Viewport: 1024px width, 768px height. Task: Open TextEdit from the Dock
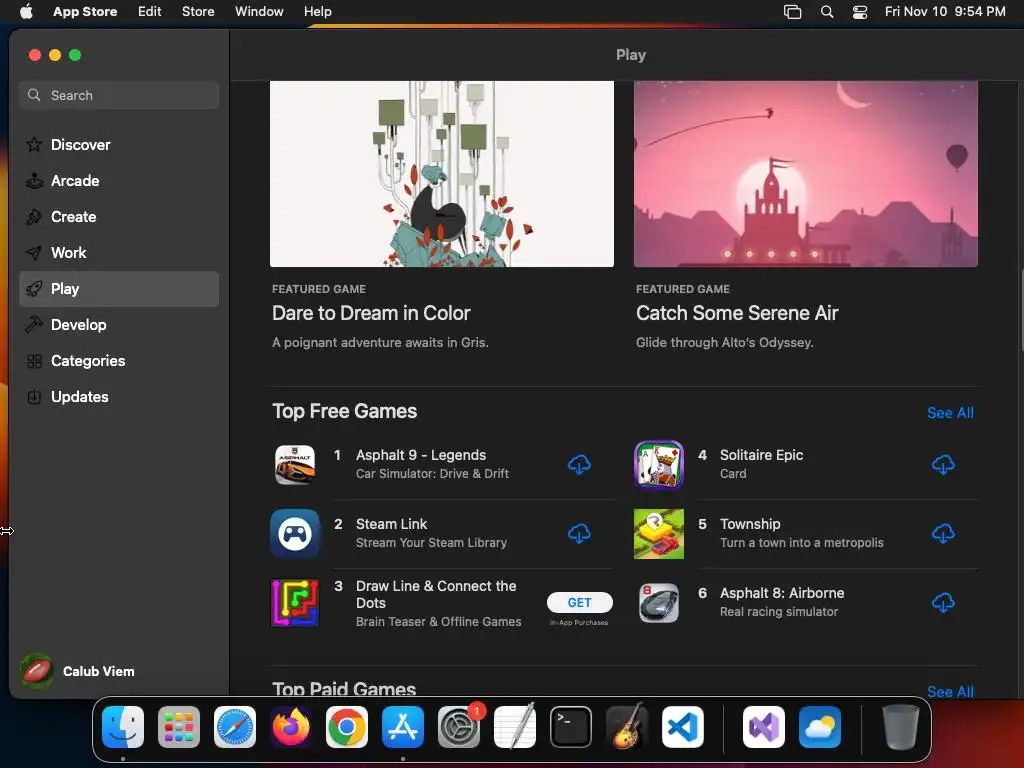pos(515,727)
